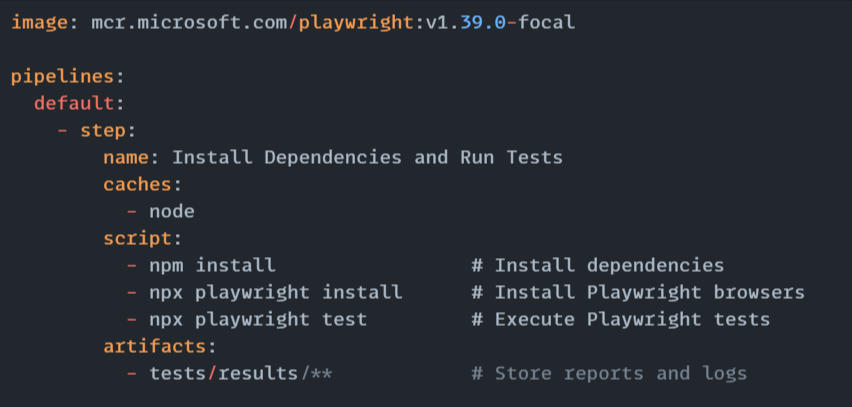Image resolution: width=852 pixels, height=407 pixels.
Task: Click the 'caches' key
Action: coord(137,184)
